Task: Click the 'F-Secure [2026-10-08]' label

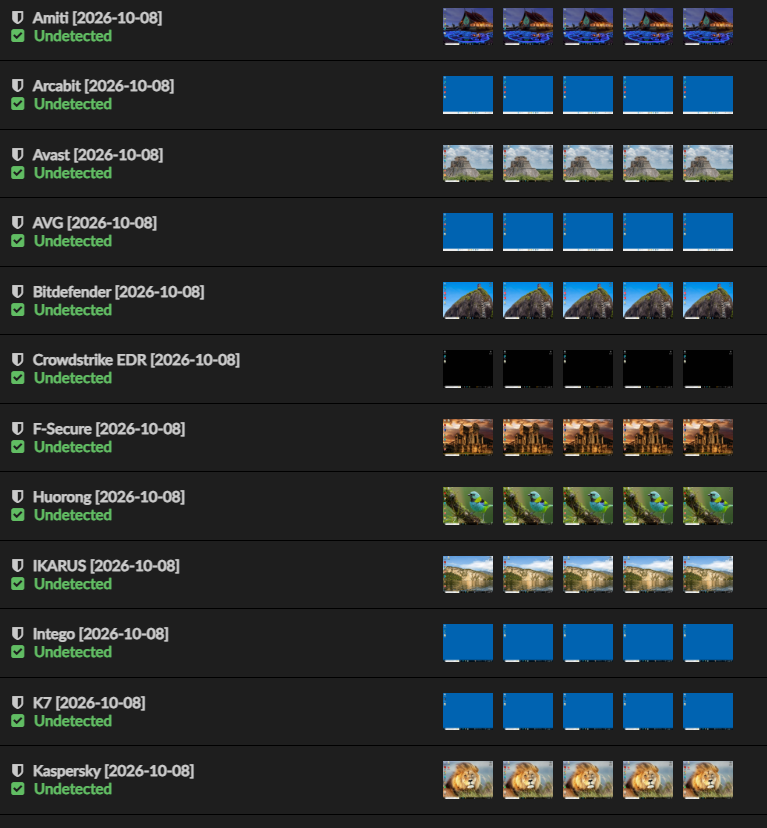Action: pyautogui.click(x=109, y=429)
